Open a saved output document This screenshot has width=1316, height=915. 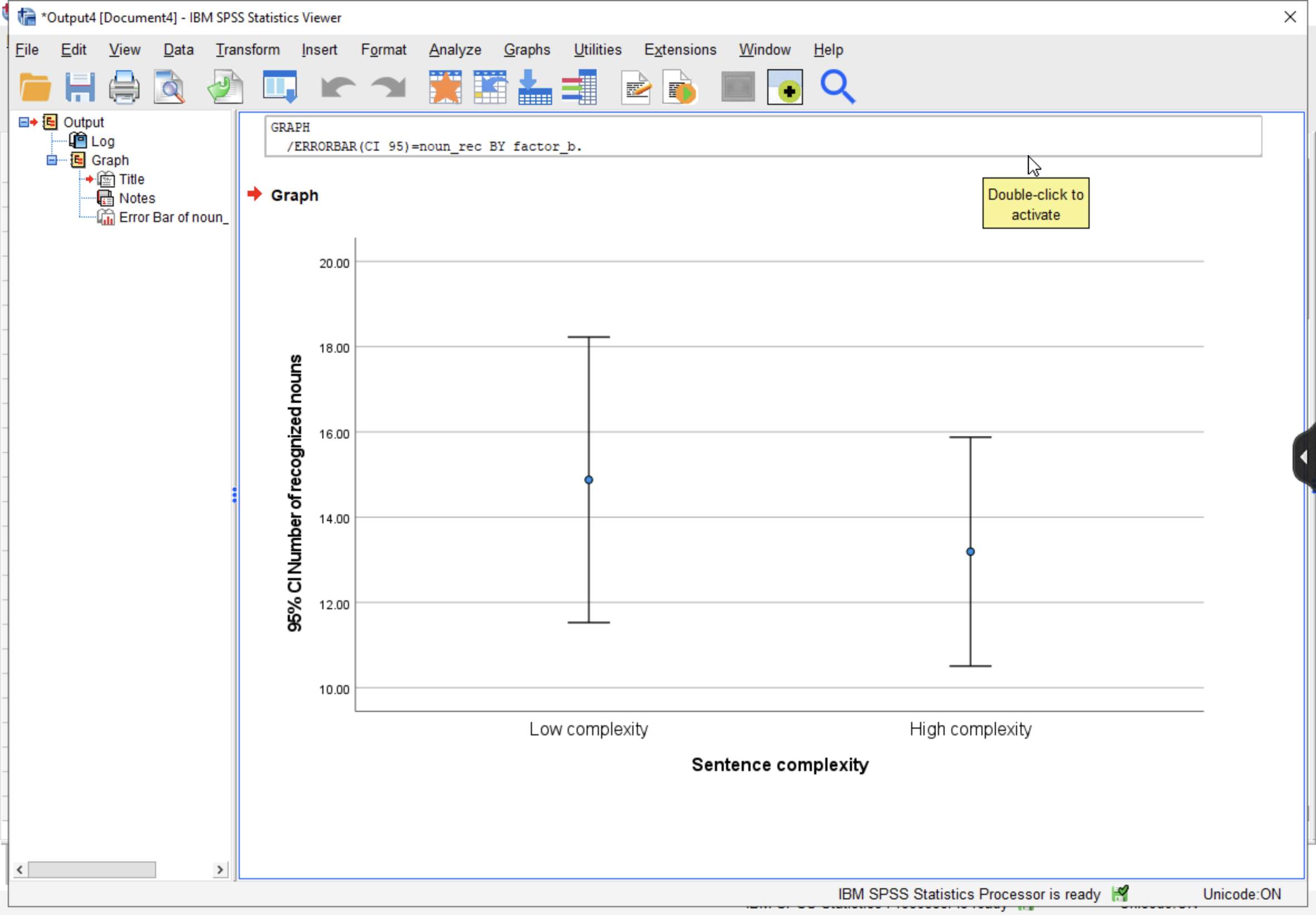(x=35, y=86)
